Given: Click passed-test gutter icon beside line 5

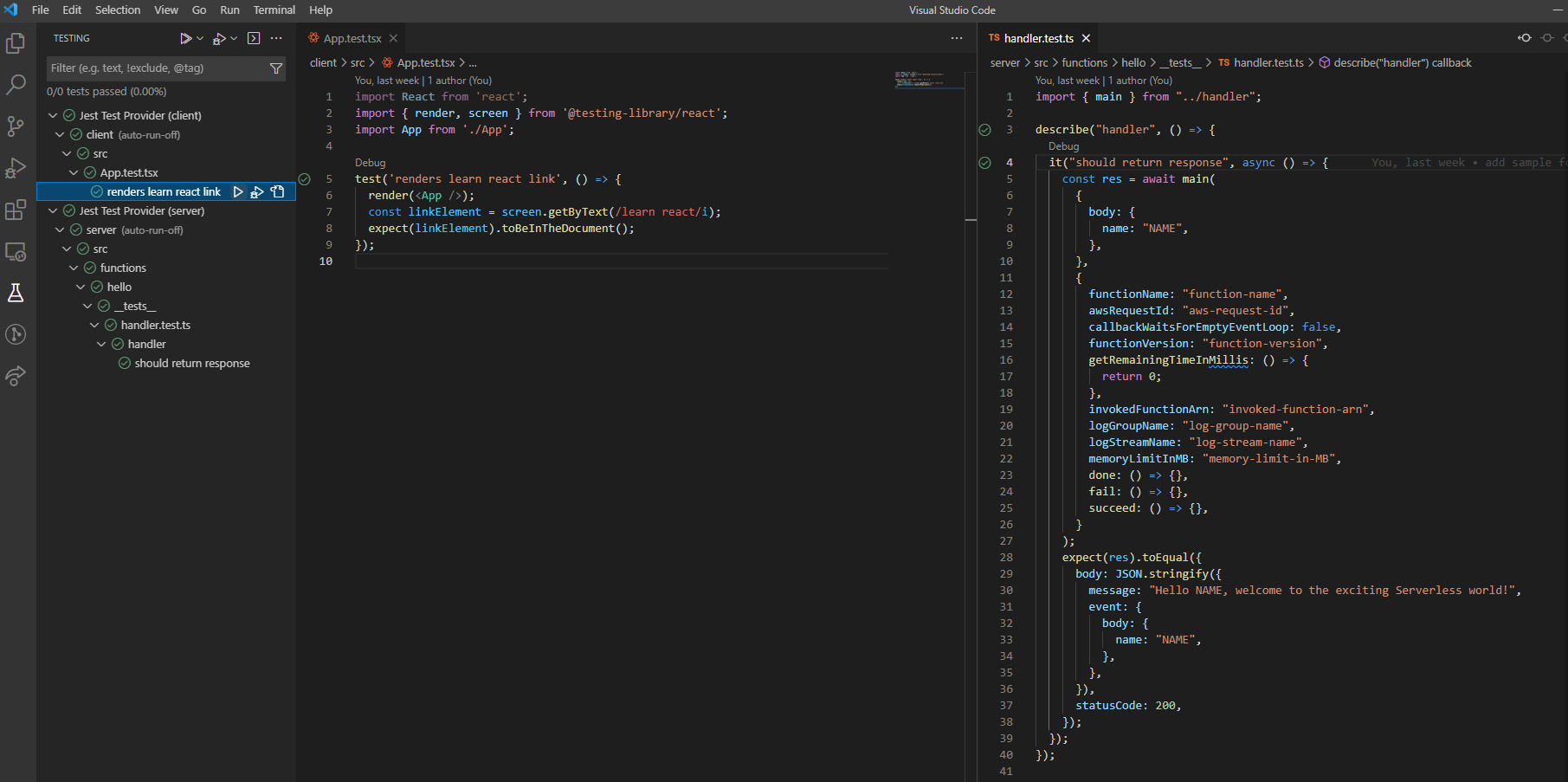Looking at the screenshot, I should pos(304,179).
